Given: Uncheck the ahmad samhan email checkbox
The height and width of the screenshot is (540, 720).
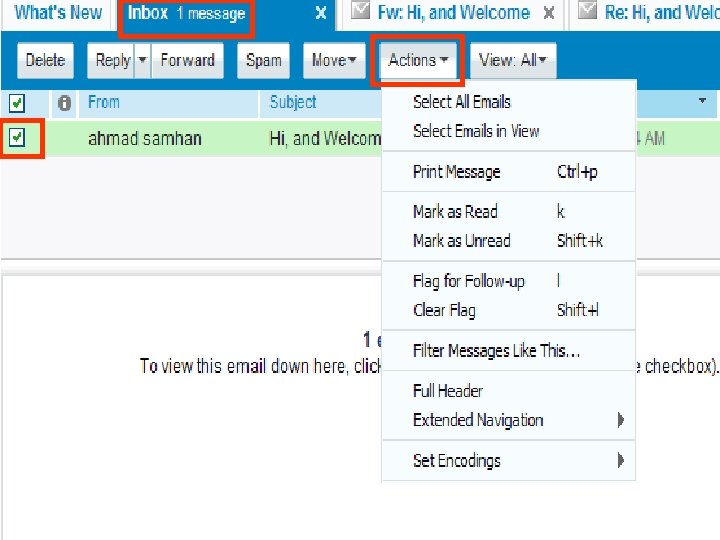Looking at the screenshot, I should [x=17, y=137].
